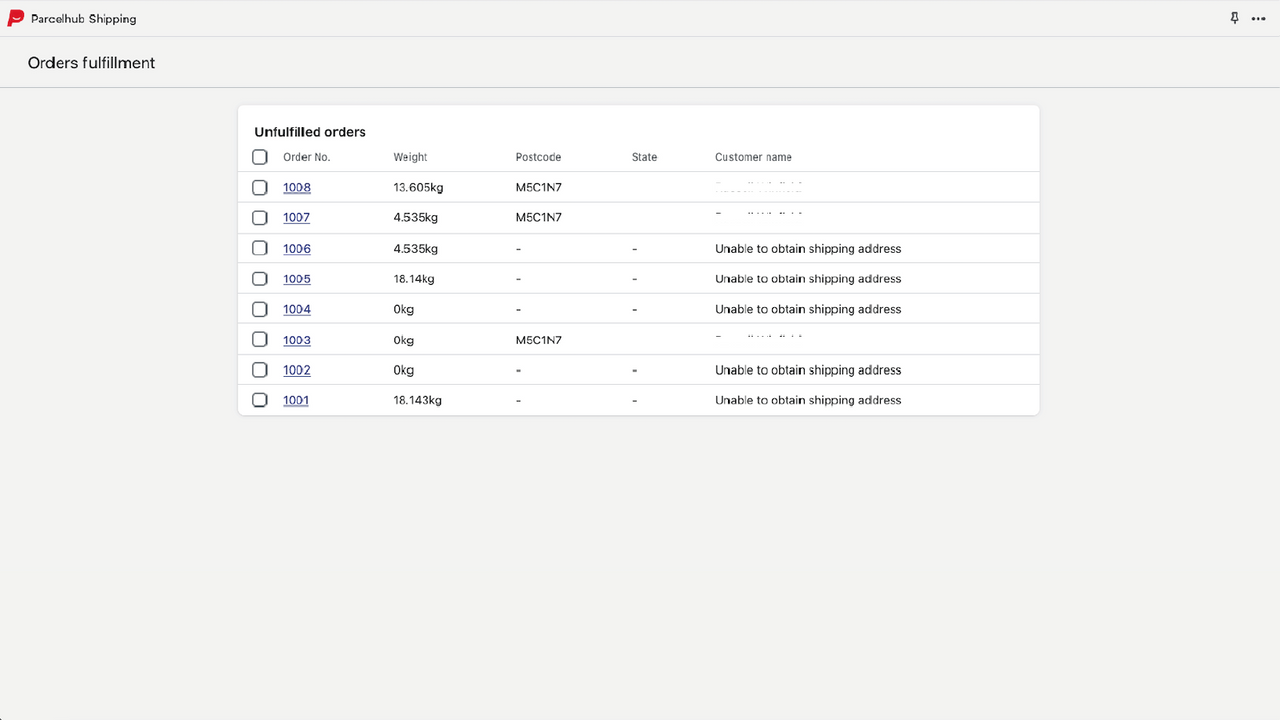The height and width of the screenshot is (720, 1280).
Task: Open order 1008 link
Action: tap(297, 187)
